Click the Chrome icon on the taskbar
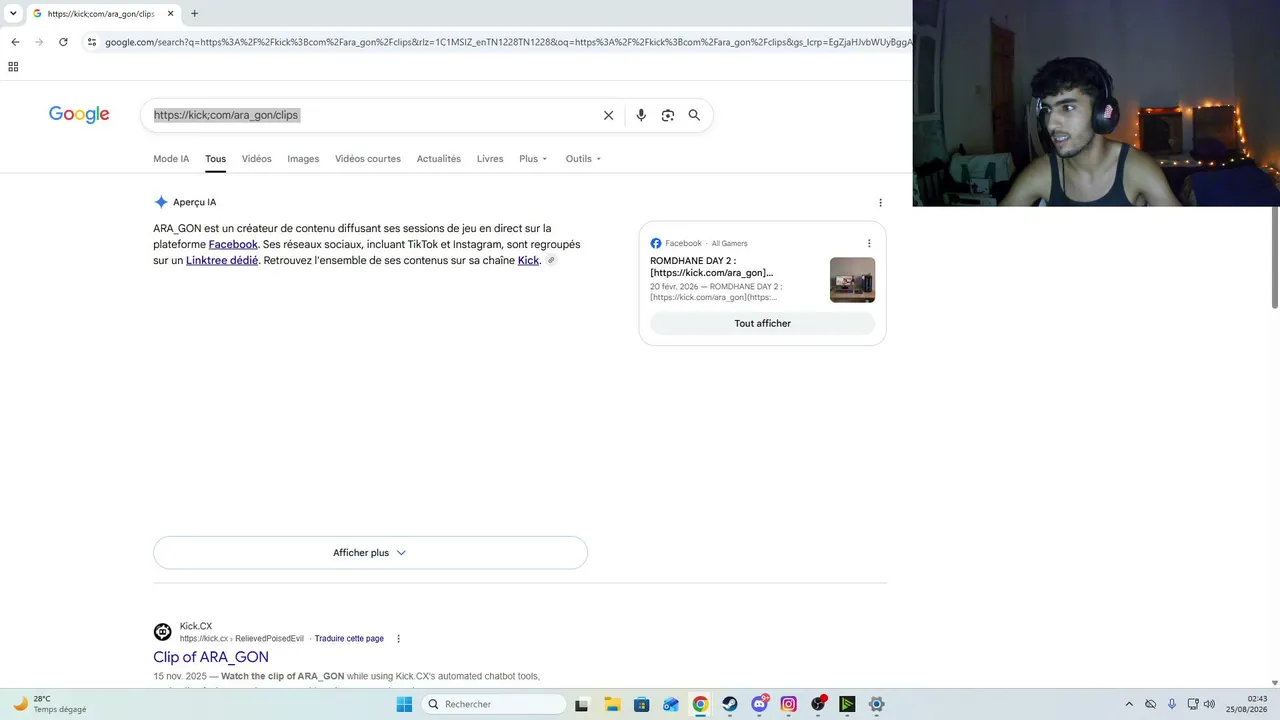The width and height of the screenshot is (1280, 720). pos(700,704)
